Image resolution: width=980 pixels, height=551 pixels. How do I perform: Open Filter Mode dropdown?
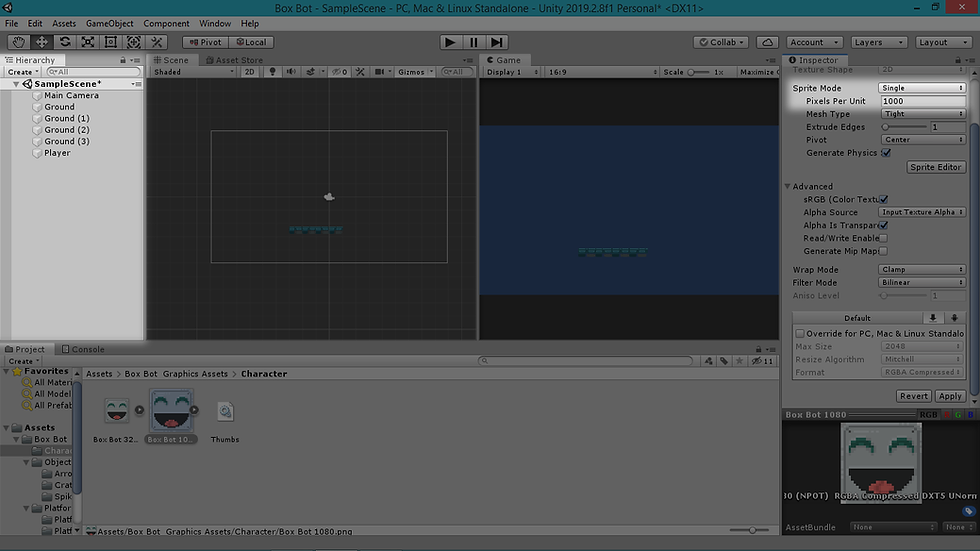click(x=922, y=282)
